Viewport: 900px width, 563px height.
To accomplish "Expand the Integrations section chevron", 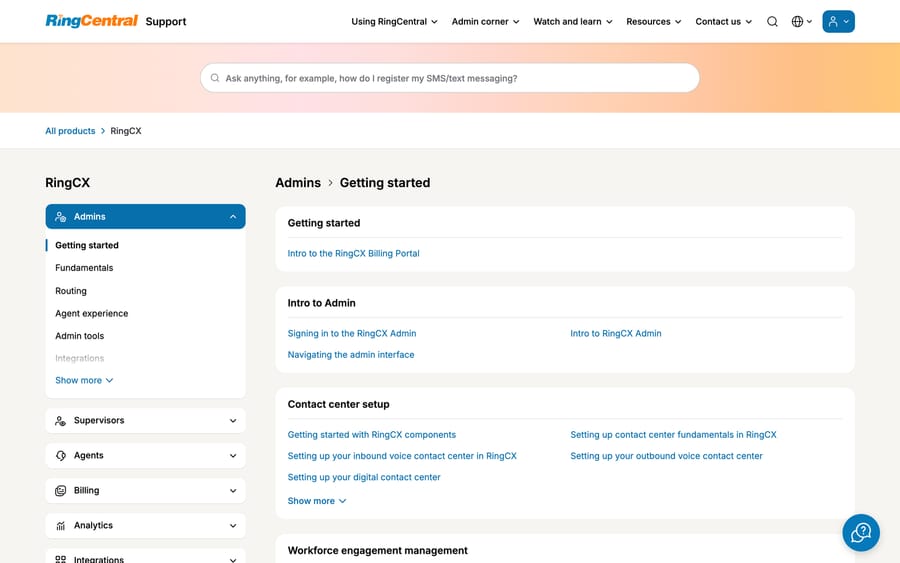I will click(x=233, y=560).
